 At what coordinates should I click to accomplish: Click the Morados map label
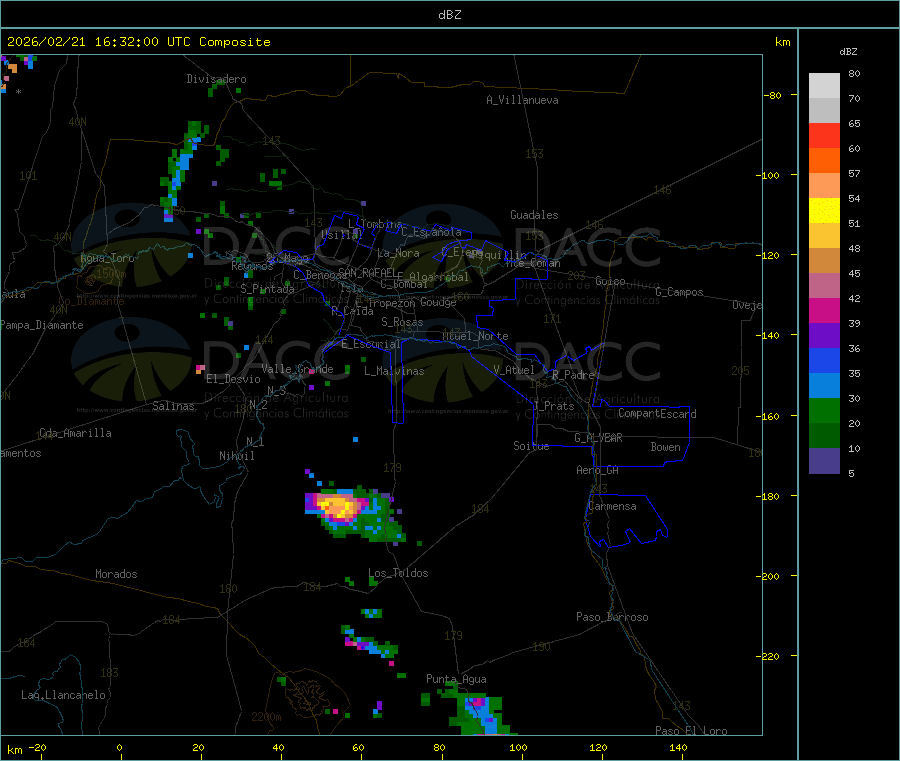tap(117, 574)
